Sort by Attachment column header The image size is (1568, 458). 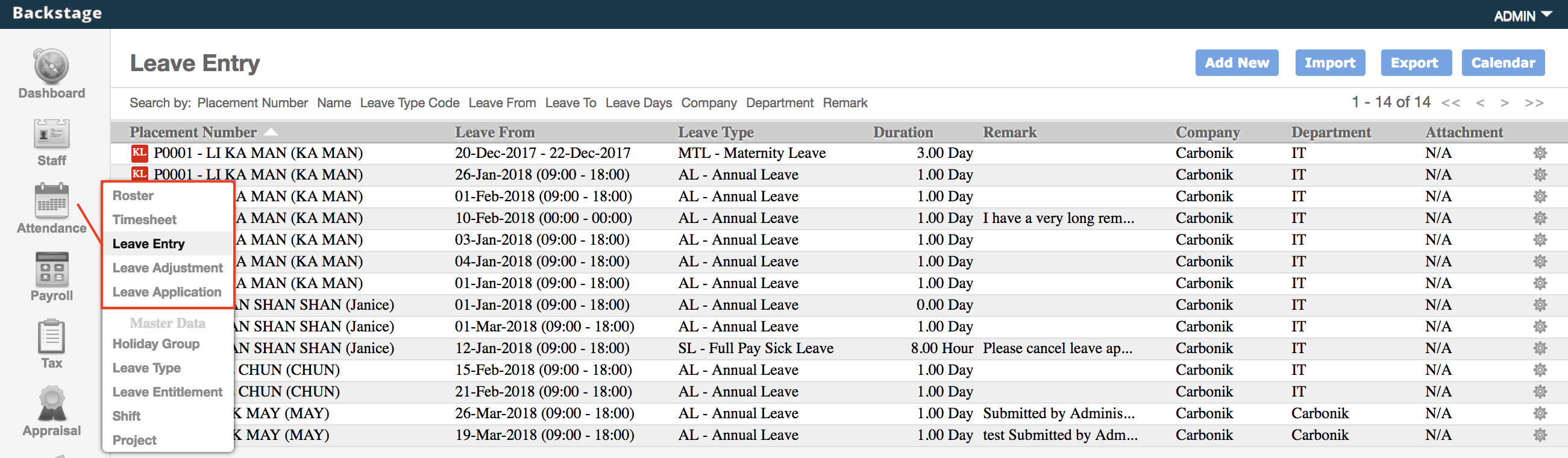1463,132
